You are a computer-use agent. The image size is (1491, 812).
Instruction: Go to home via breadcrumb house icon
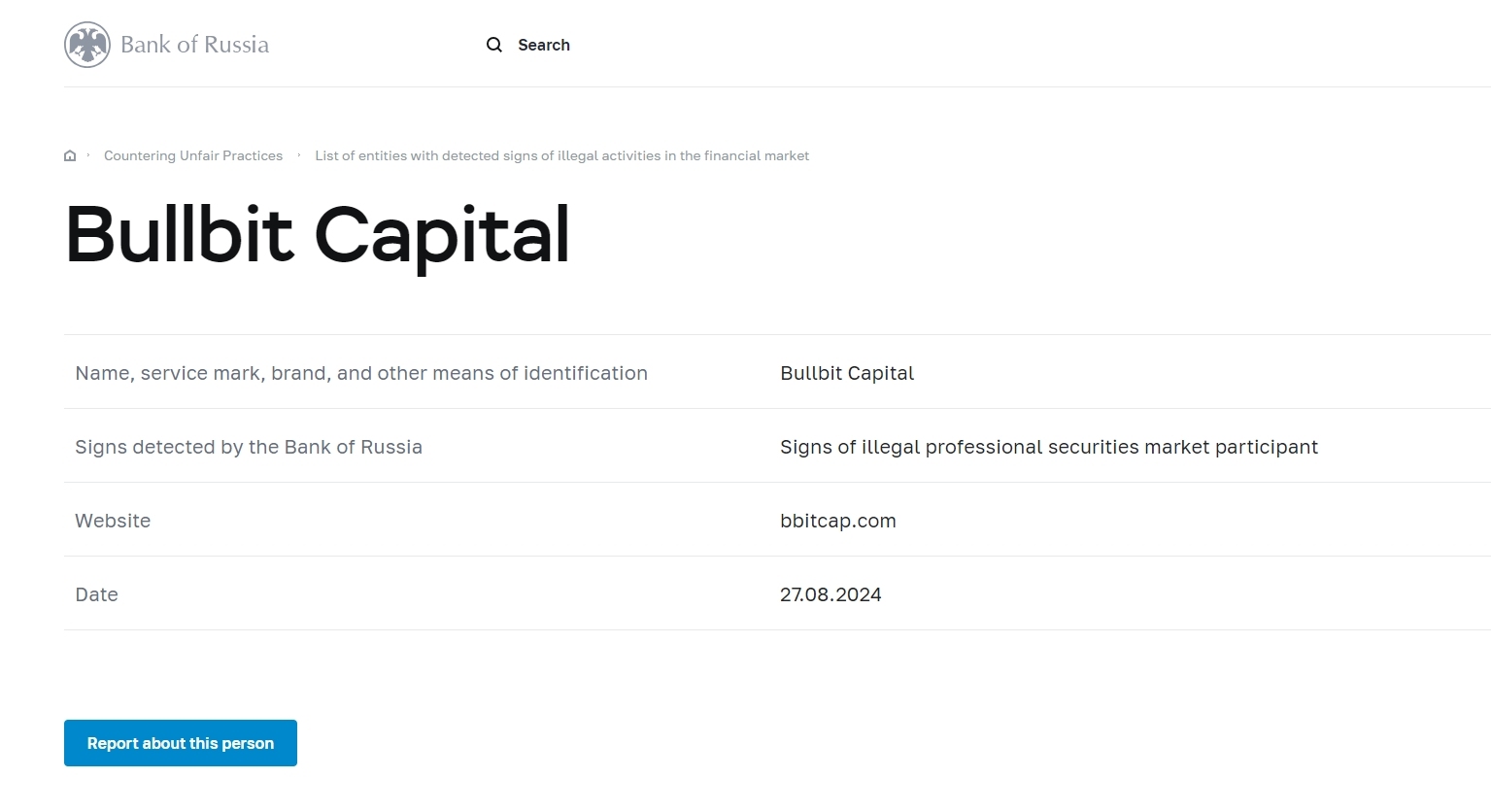coord(70,155)
